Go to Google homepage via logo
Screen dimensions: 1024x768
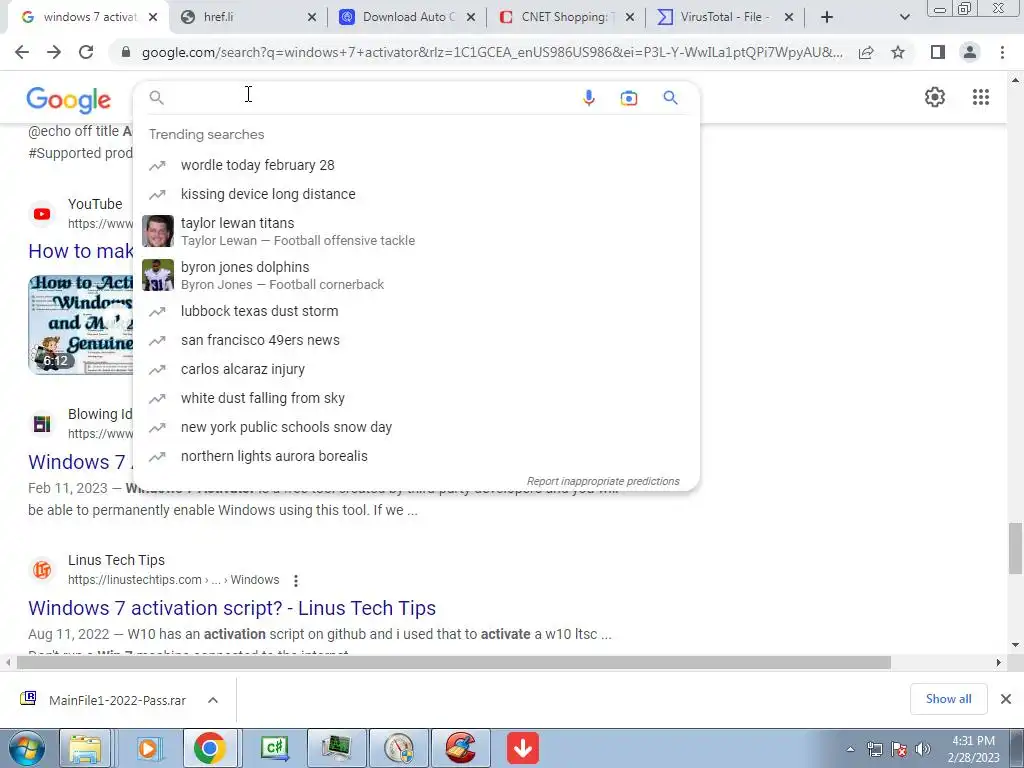coord(69,100)
